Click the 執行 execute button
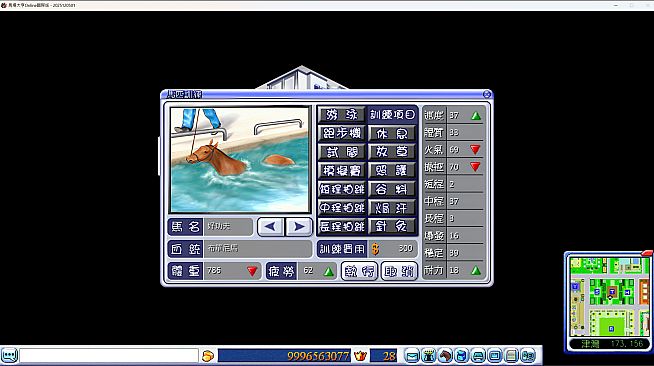 (359, 271)
